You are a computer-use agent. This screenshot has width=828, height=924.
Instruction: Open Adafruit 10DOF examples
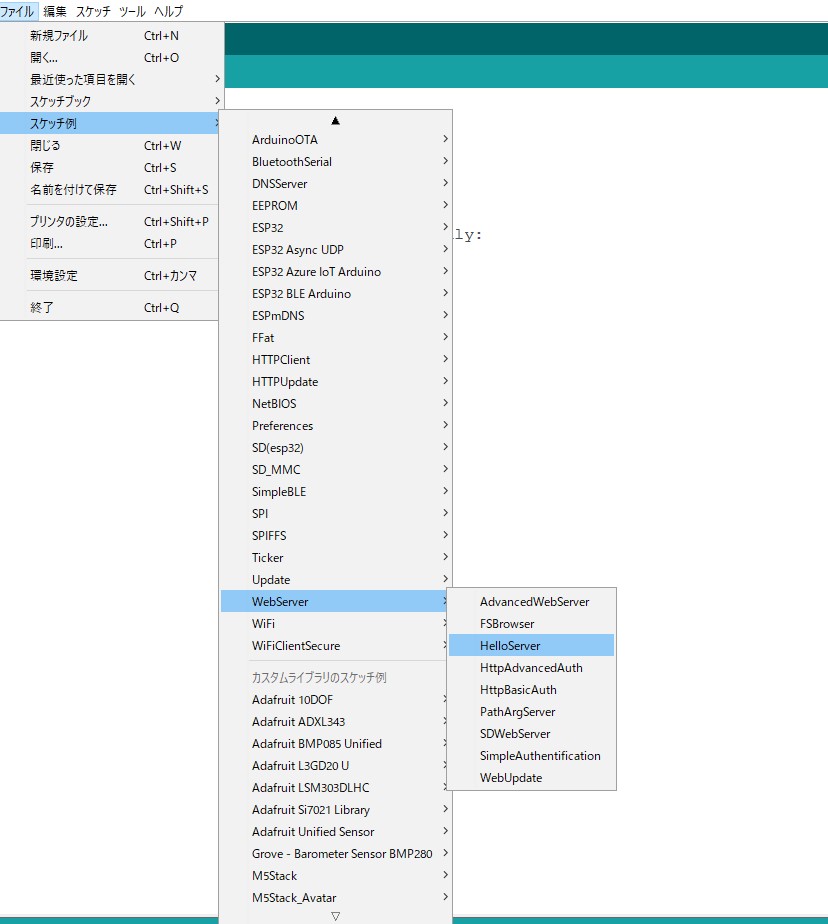tap(335, 699)
